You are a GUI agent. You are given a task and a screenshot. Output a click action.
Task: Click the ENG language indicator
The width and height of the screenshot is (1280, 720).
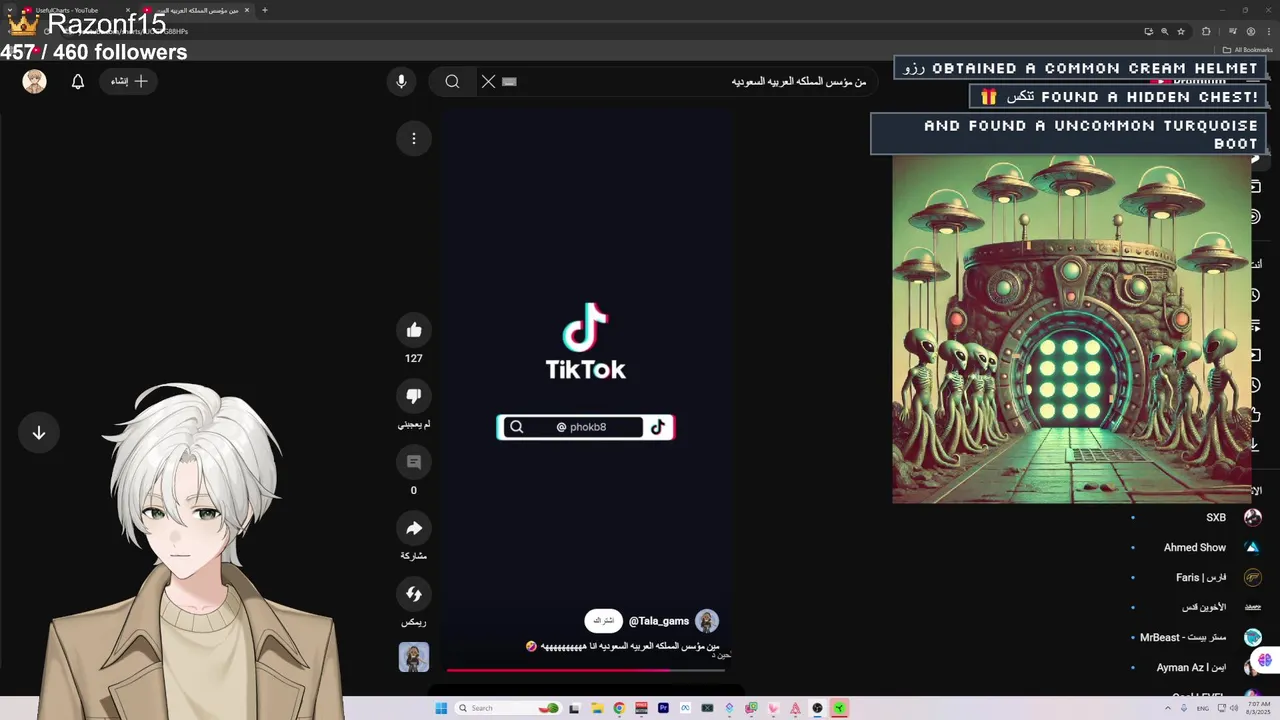coord(1203,709)
